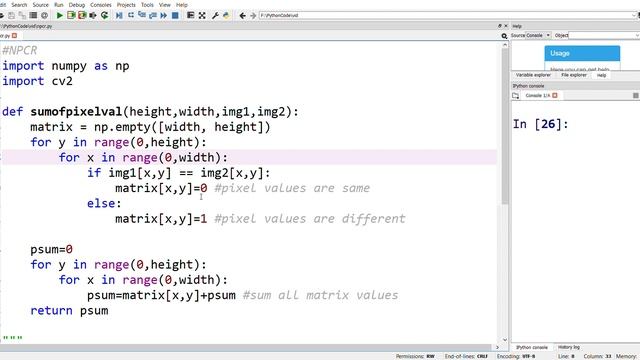Click the debug Step icon
The height and width of the screenshot is (360, 640).
131,16
